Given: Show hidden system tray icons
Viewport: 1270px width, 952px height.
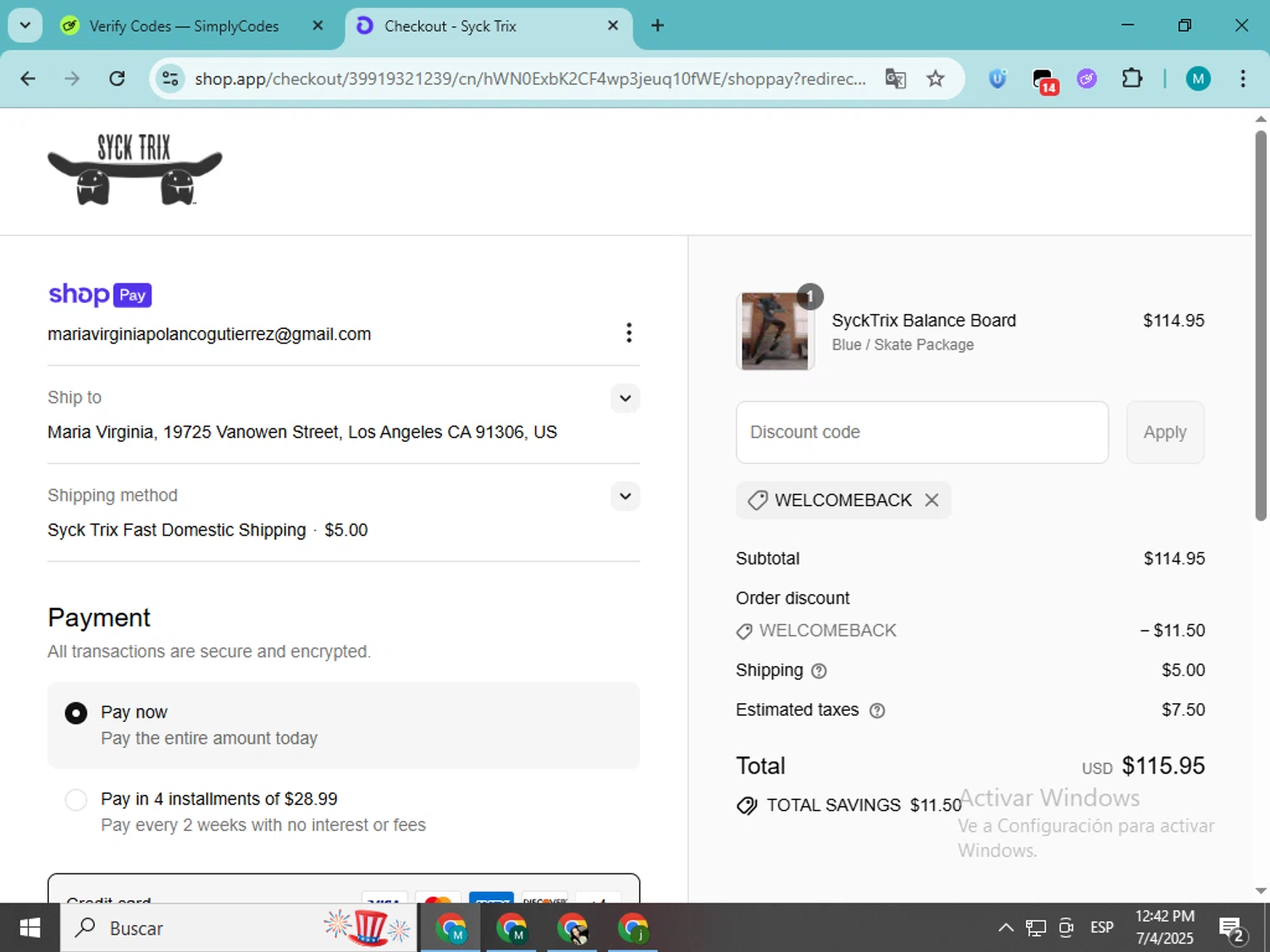Looking at the screenshot, I should [x=1006, y=928].
